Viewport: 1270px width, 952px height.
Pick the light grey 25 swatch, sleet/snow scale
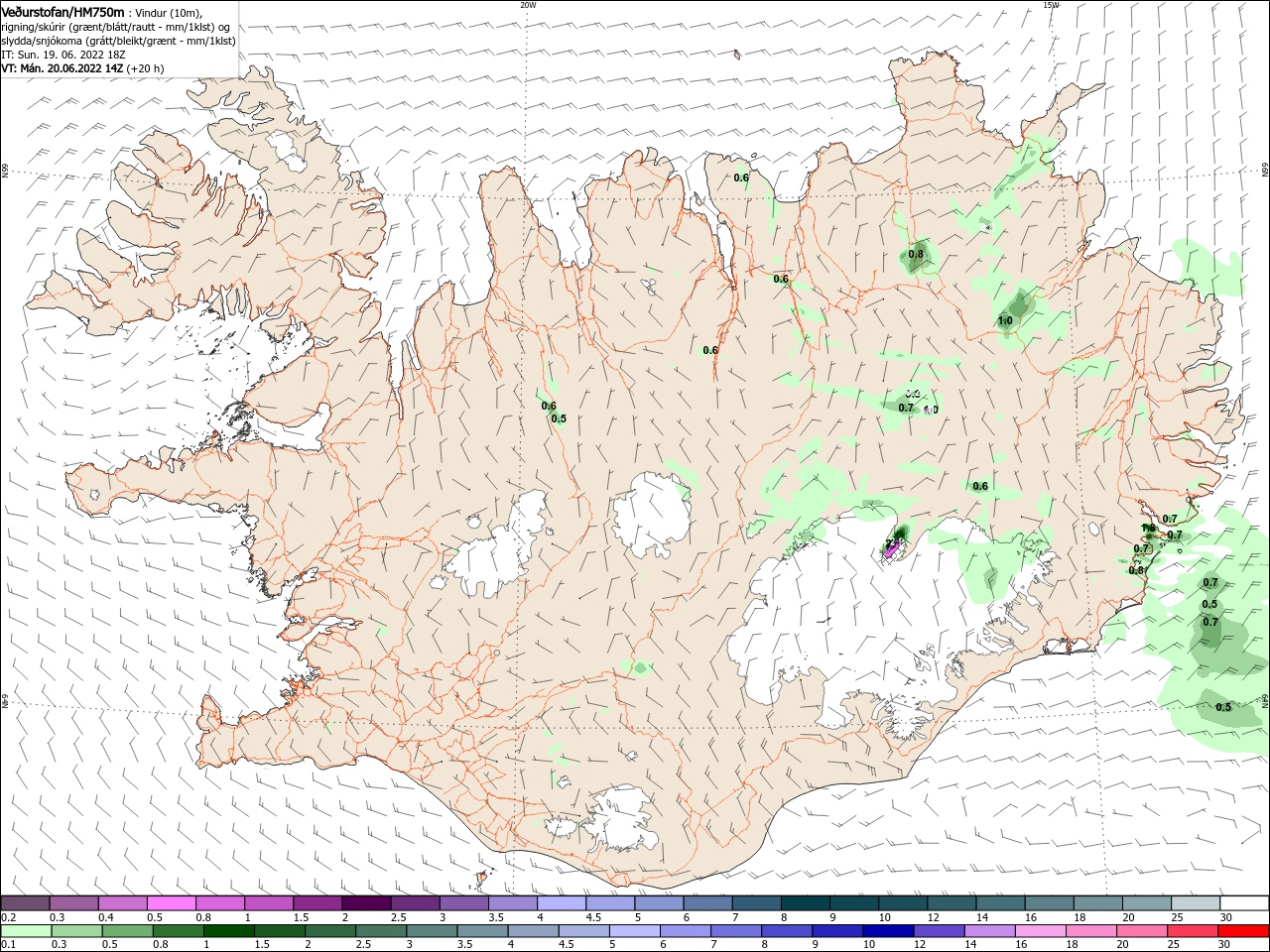coord(1196,903)
